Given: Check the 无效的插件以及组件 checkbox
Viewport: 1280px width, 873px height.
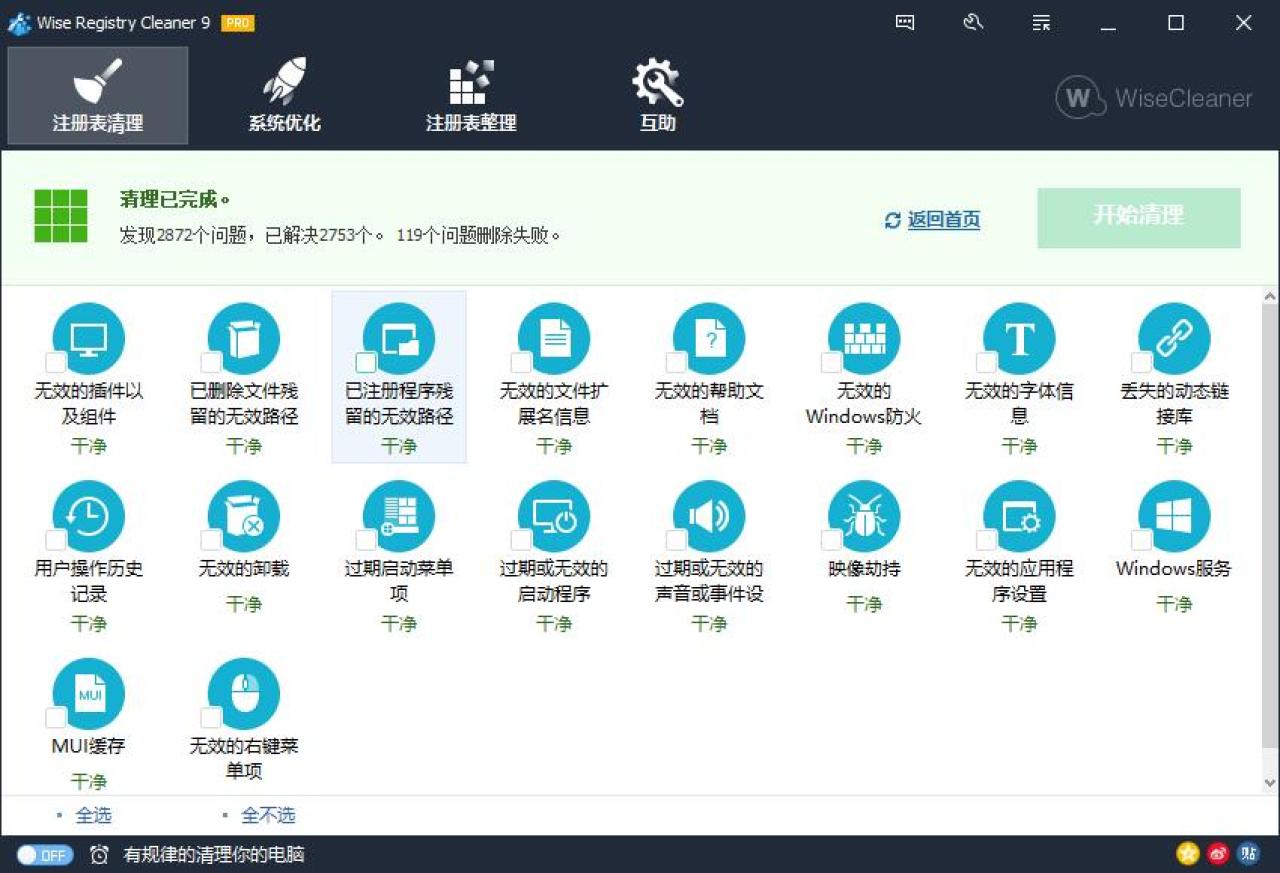Looking at the screenshot, I should 56,362.
